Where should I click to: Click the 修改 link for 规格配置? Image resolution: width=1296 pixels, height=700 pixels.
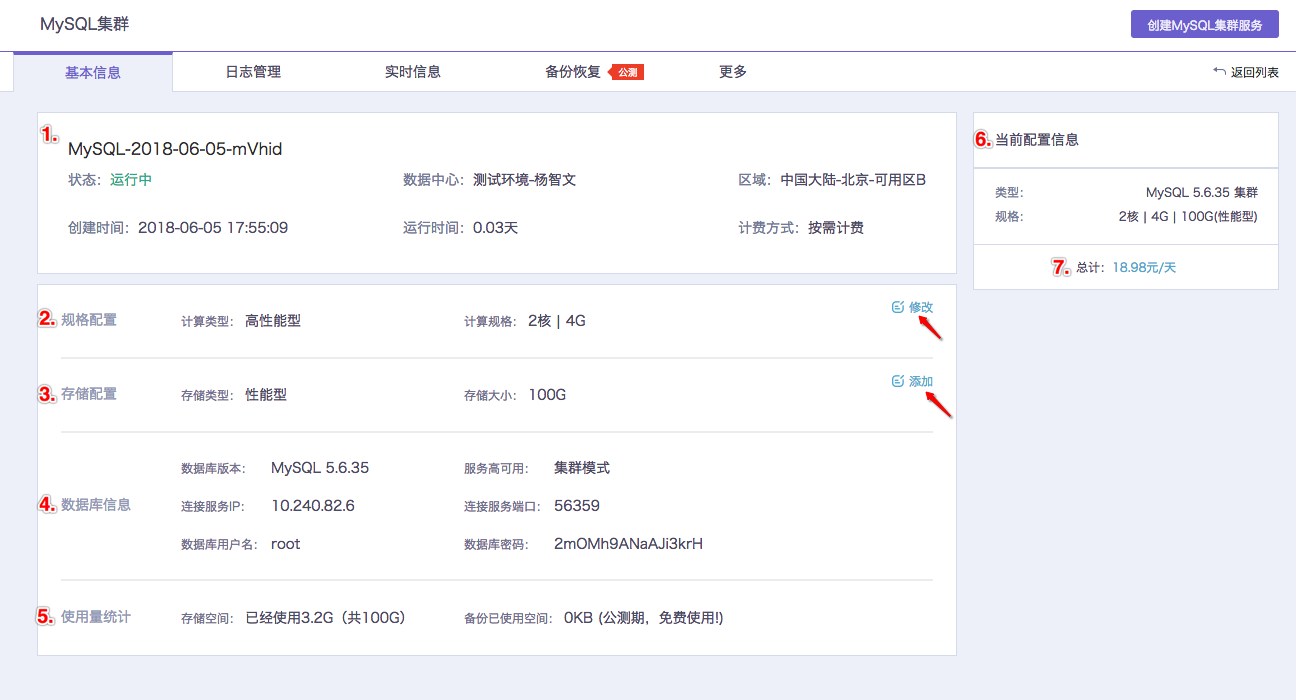tap(921, 307)
